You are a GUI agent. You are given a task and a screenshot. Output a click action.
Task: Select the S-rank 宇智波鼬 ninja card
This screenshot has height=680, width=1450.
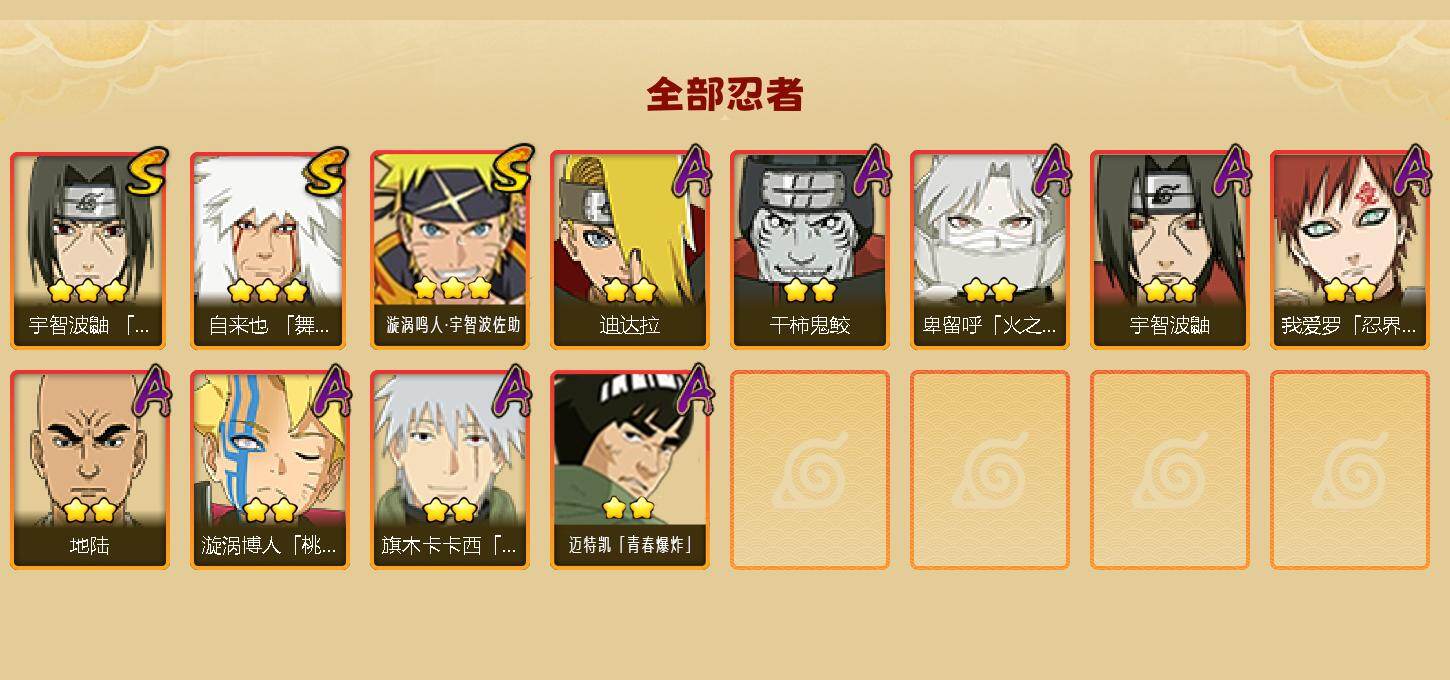(x=90, y=250)
